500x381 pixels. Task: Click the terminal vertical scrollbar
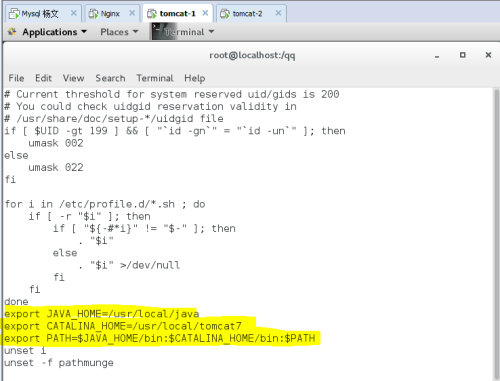pos(496,233)
